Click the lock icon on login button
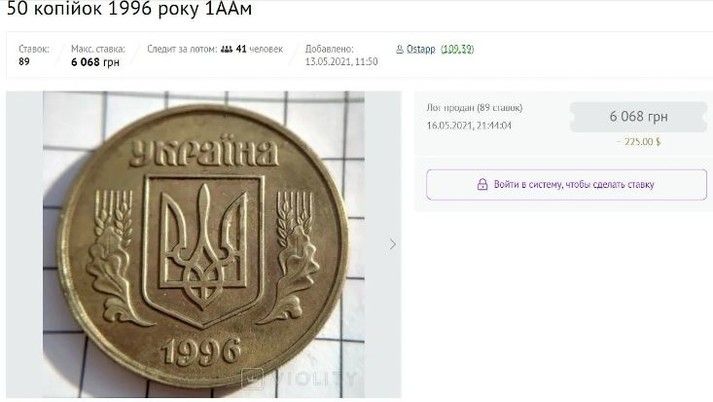The height and width of the screenshot is (402, 713). [x=482, y=184]
